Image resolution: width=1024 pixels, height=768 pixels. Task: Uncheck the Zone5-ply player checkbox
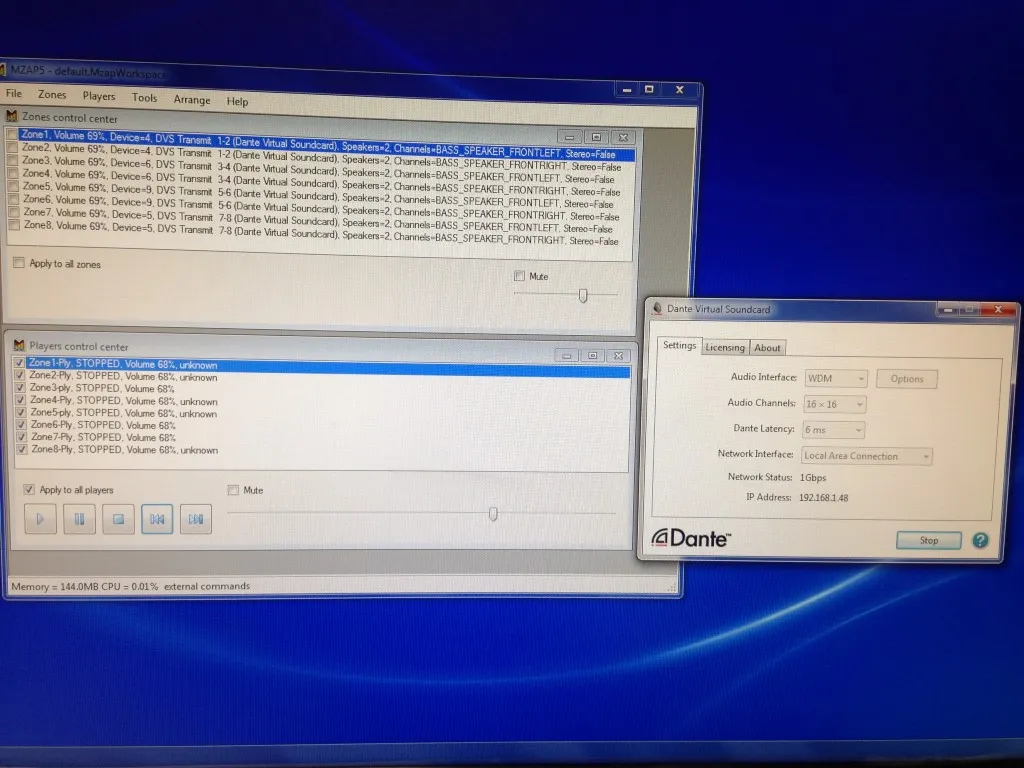(20, 413)
